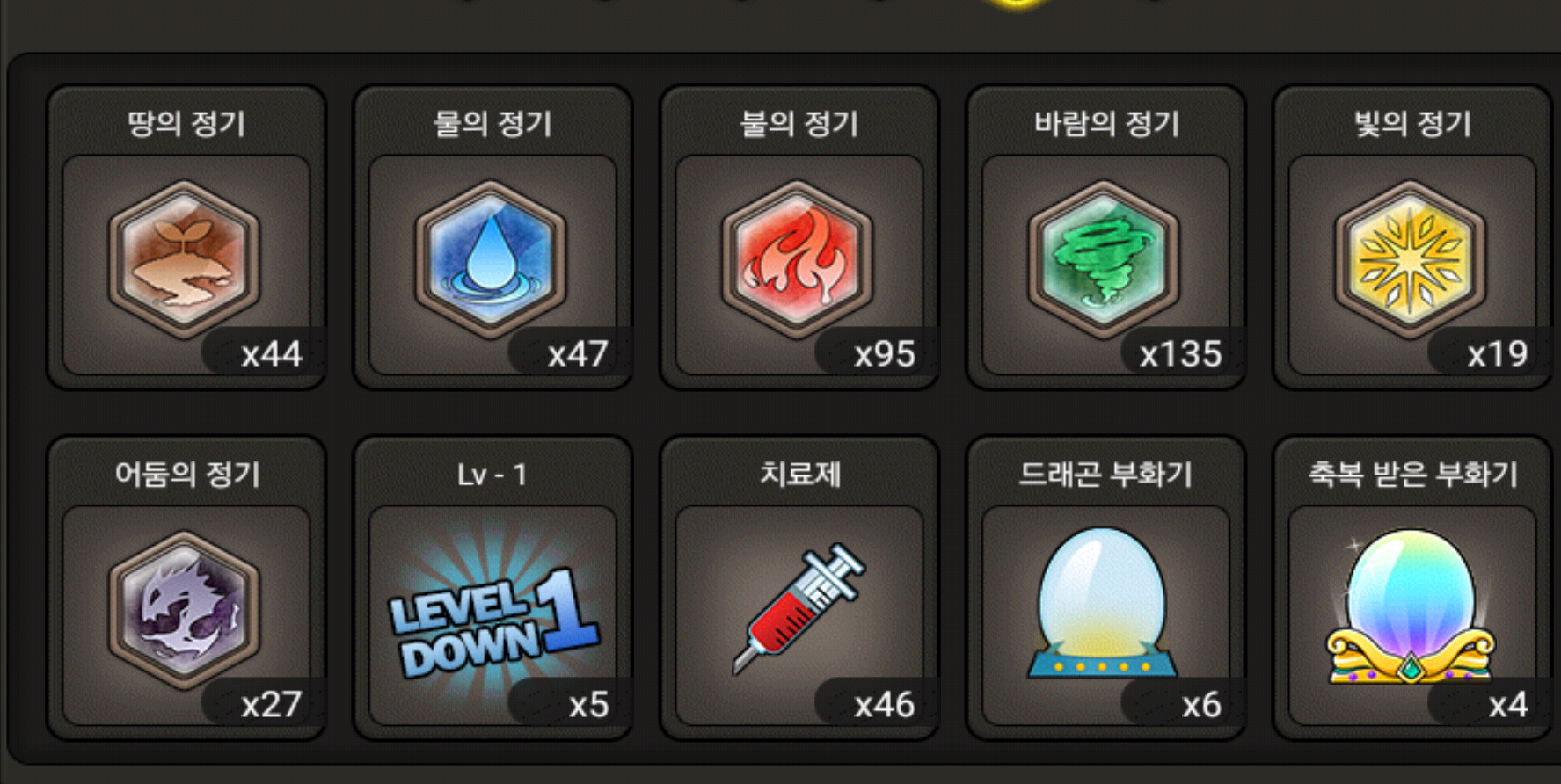Click the 드래곤 부화기 title text

1105,475
